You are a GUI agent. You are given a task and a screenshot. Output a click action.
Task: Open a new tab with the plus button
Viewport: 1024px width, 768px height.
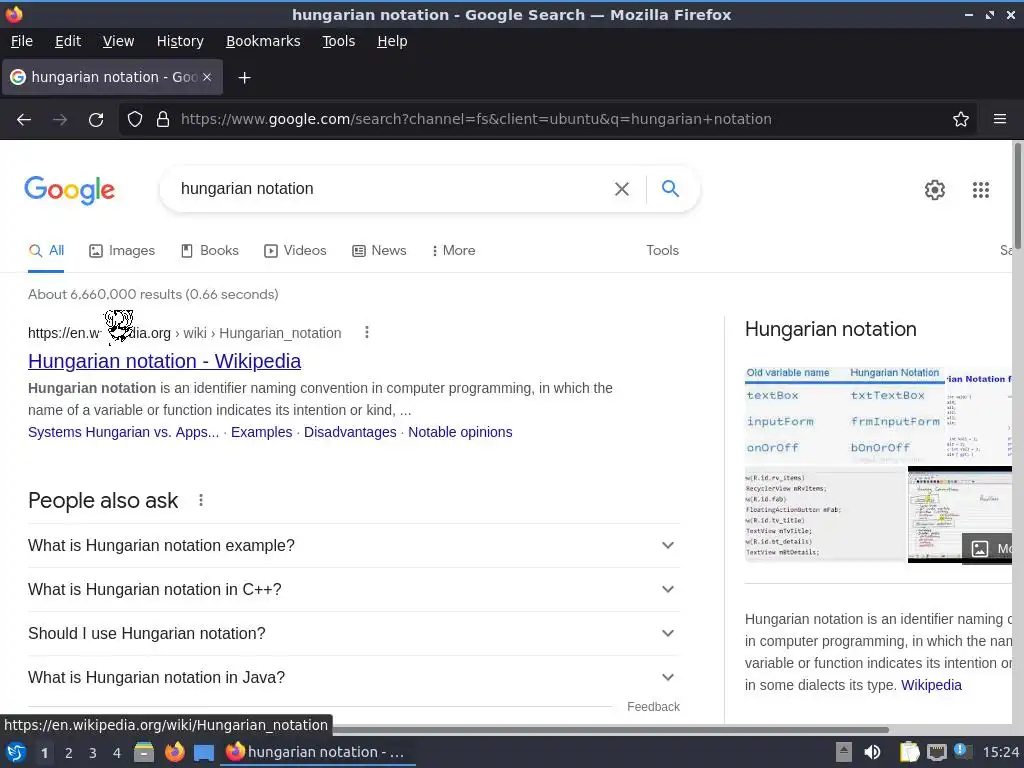tap(244, 78)
